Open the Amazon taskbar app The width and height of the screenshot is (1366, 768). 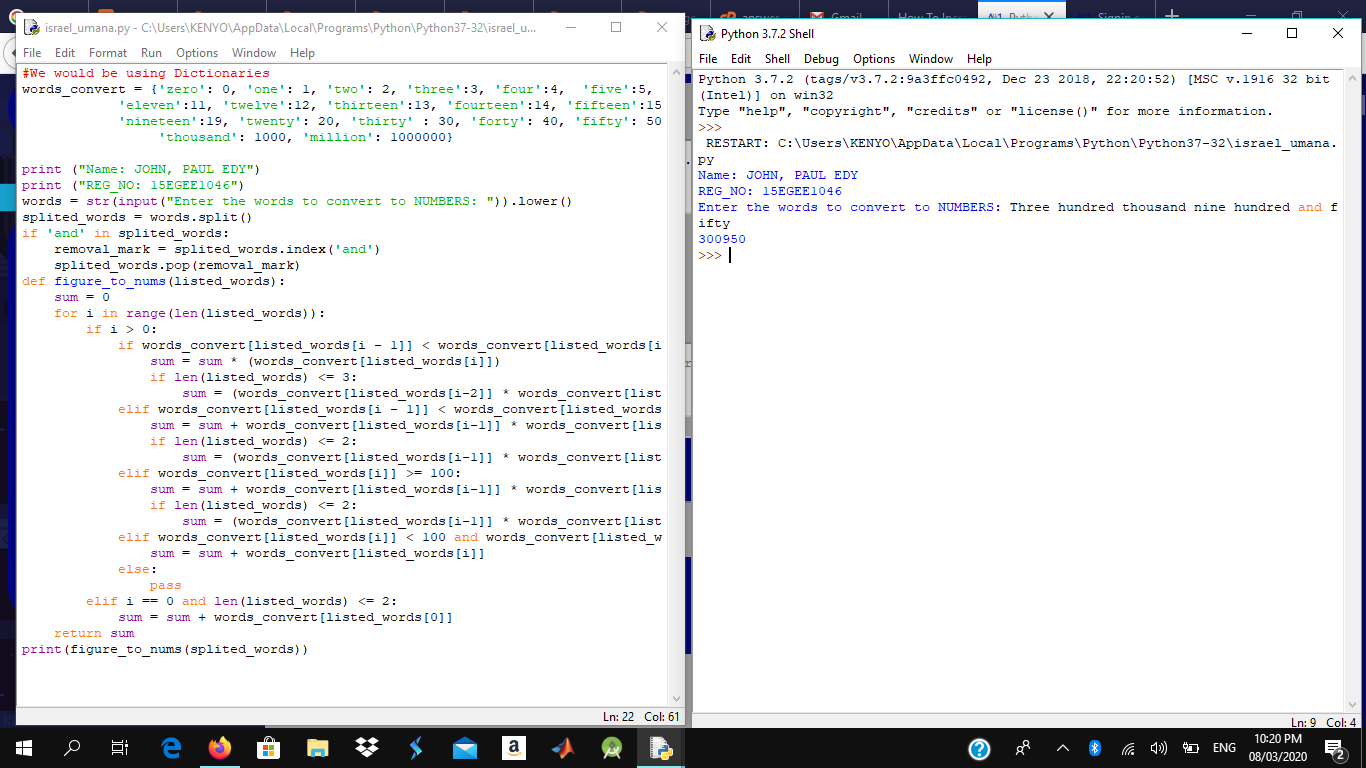click(x=514, y=747)
